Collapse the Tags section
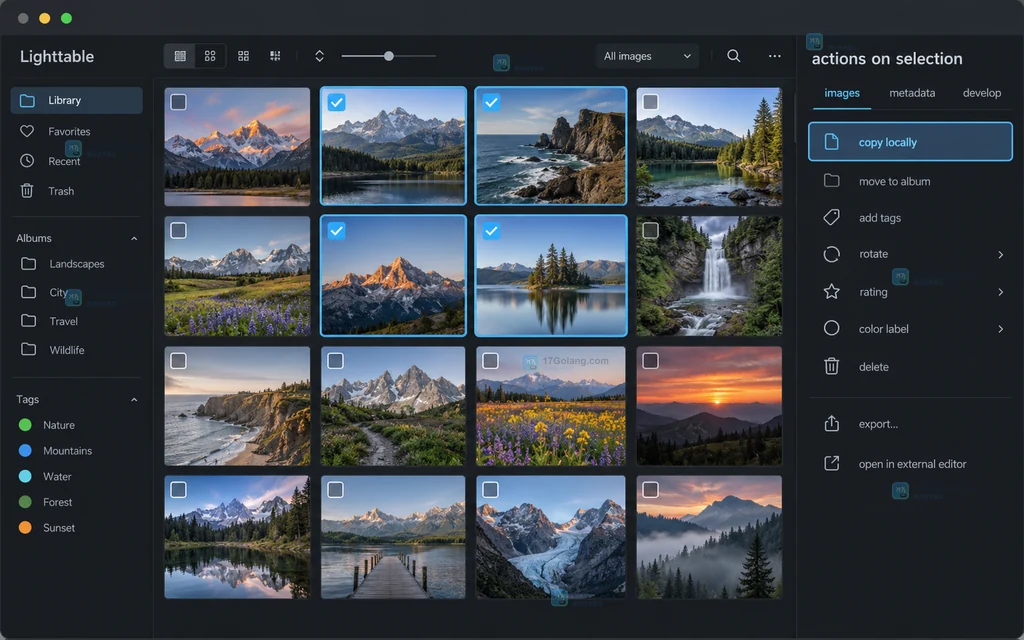 click(134, 400)
